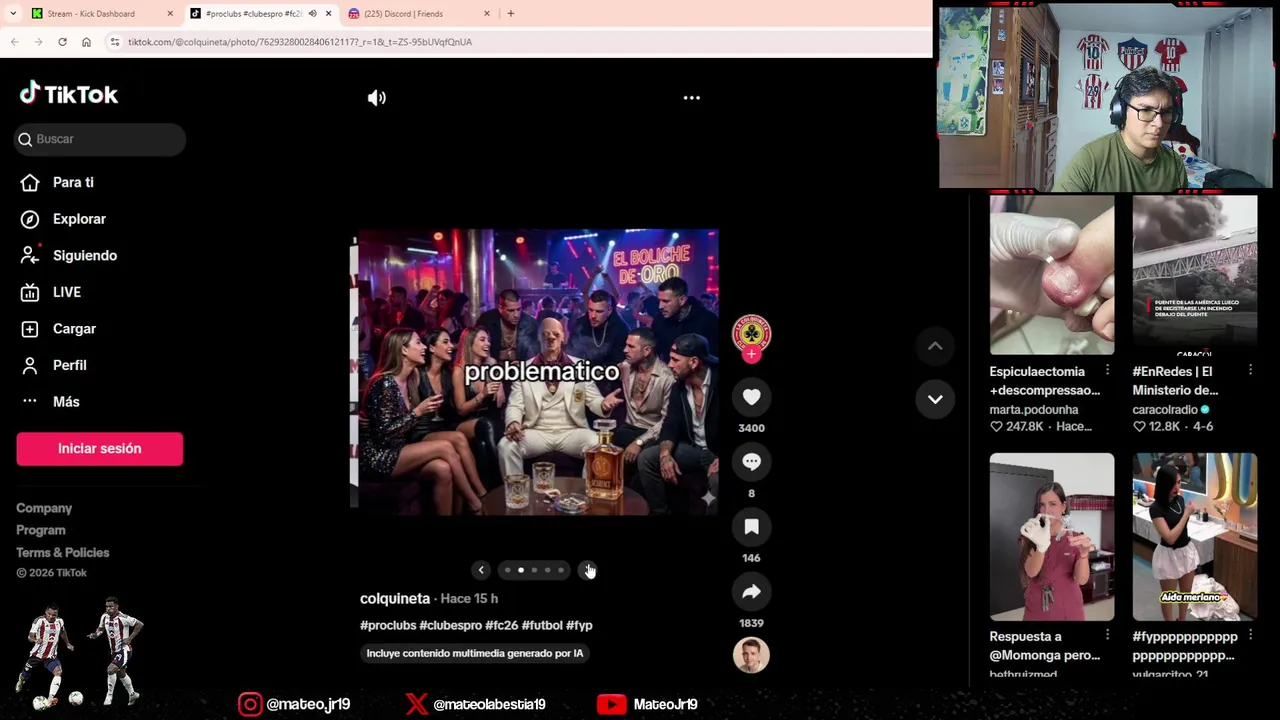
Task: Click the AI-generated content label
Action: [475, 653]
